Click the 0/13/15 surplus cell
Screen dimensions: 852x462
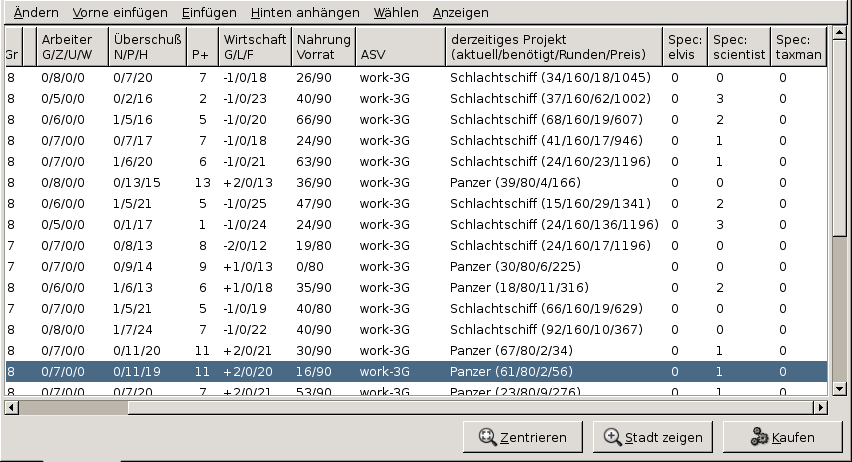137,183
